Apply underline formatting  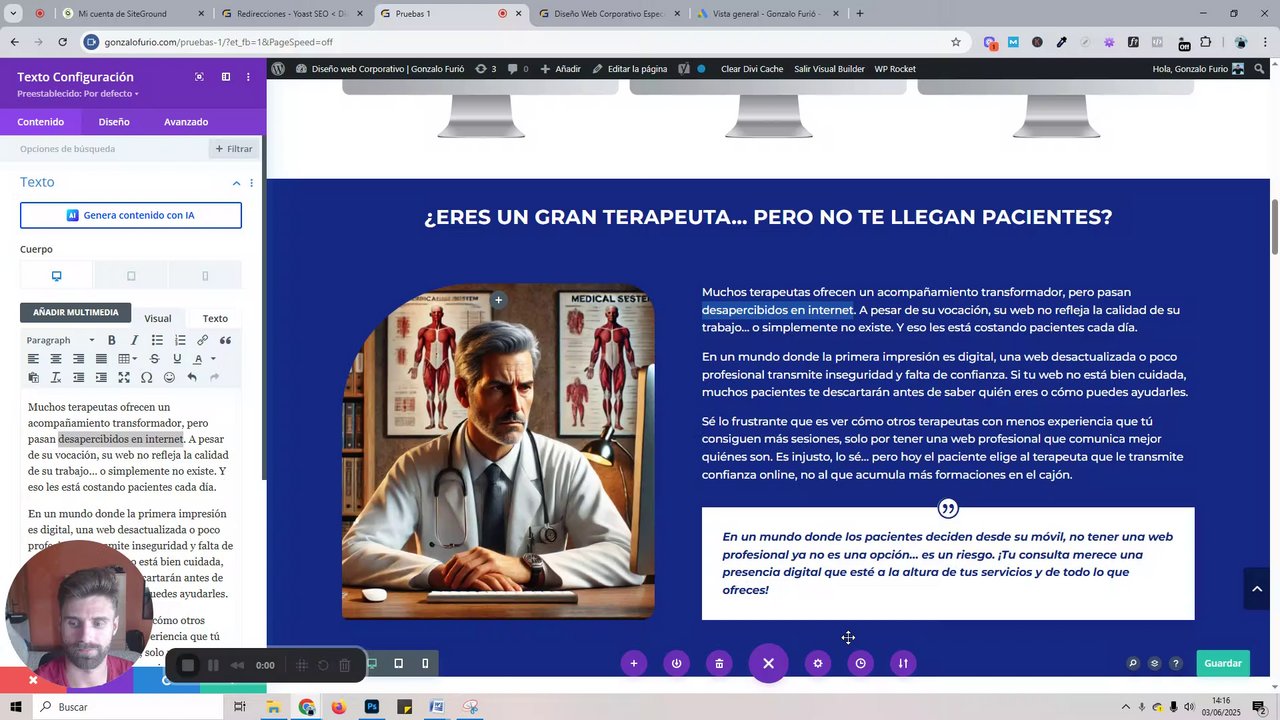[x=177, y=359]
